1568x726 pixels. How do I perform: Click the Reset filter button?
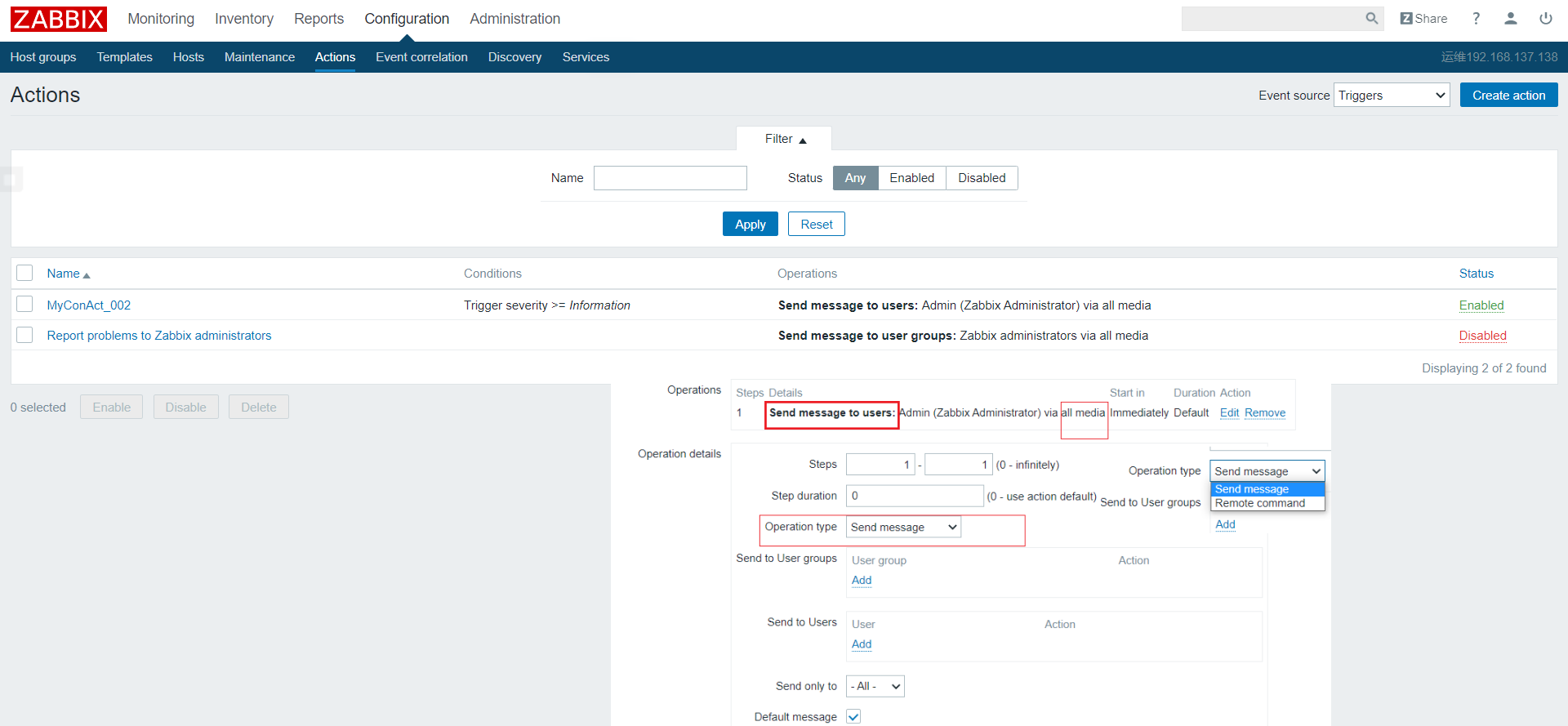coord(816,224)
